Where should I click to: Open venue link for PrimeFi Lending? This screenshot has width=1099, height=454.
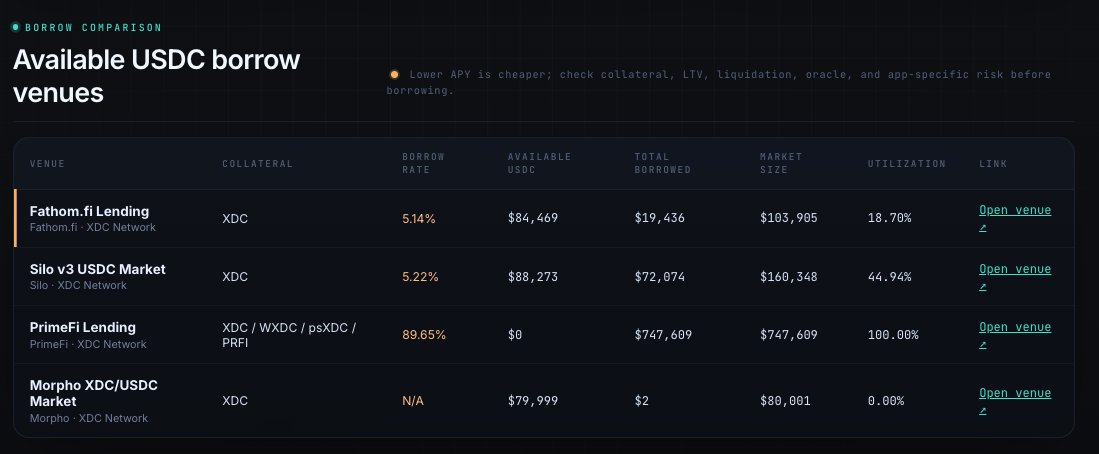click(x=1015, y=335)
